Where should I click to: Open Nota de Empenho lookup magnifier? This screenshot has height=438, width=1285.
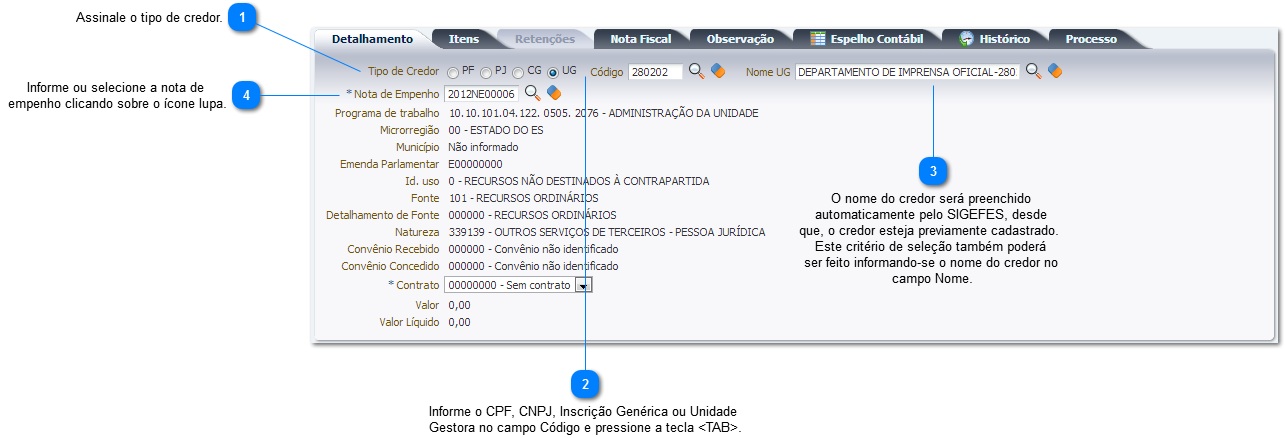point(533,93)
